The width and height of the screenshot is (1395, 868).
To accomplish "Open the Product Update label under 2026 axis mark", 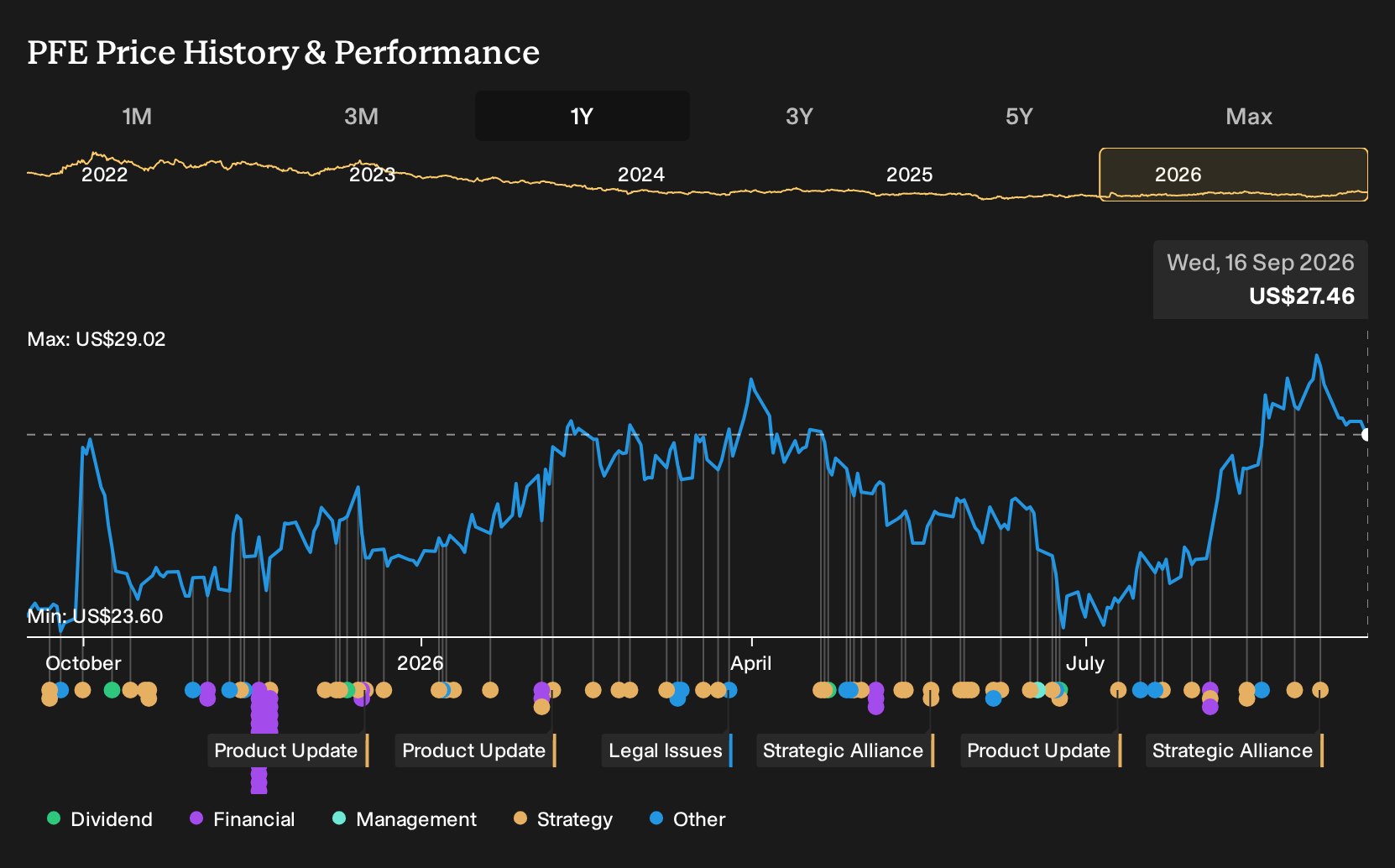I will pyautogui.click(x=476, y=750).
